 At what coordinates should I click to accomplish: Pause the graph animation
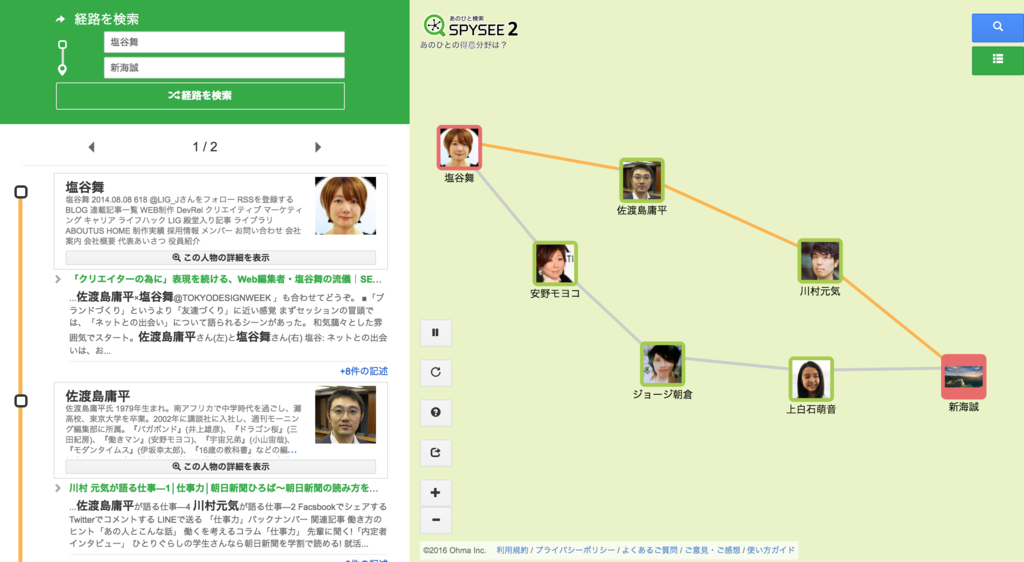point(436,333)
